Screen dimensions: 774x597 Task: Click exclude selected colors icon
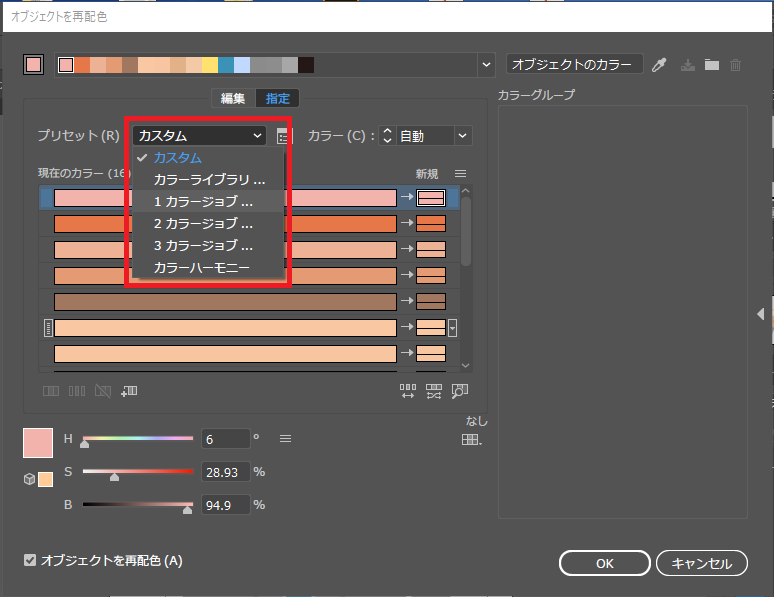tap(103, 391)
